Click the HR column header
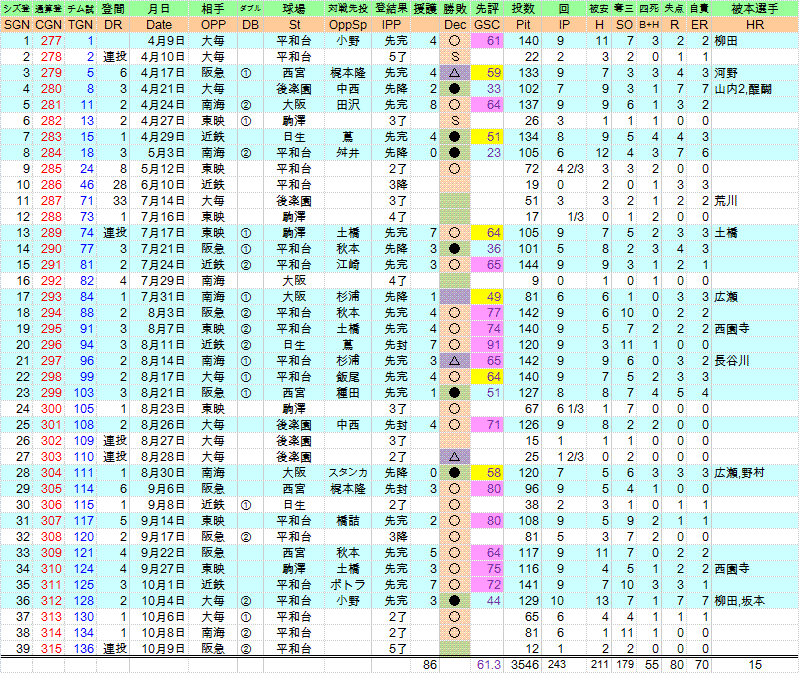Image resolution: width=799 pixels, height=673 pixels. [755, 25]
